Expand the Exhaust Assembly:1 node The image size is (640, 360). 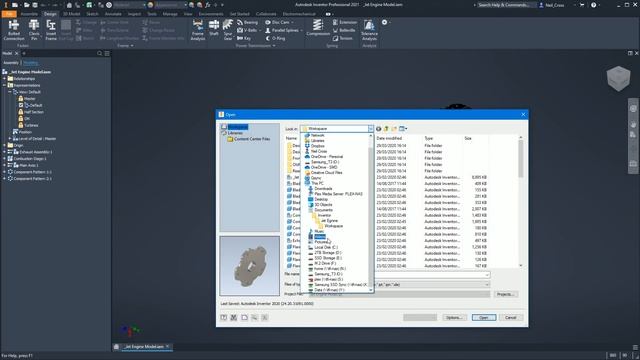(5, 152)
